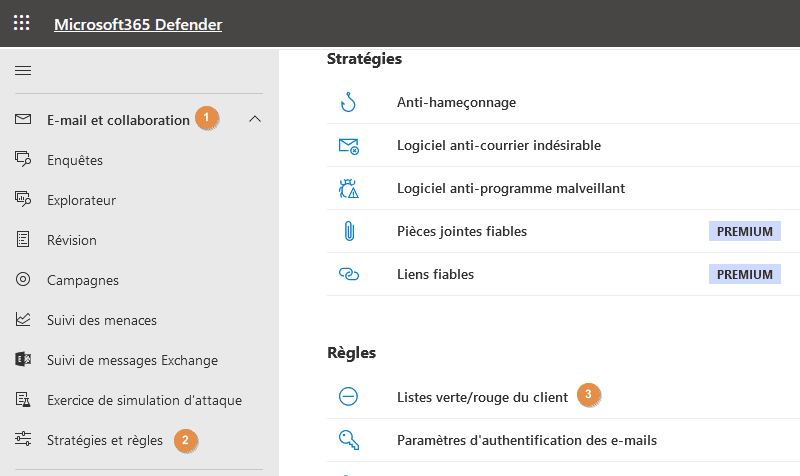Open the Microsoft365 Defender home link
The image size is (800, 476).
click(138, 24)
